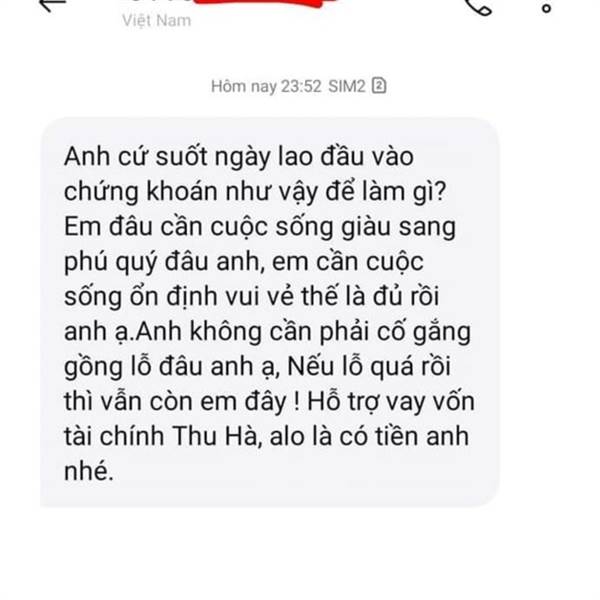This screenshot has width=600, height=600.
Task: Open the three-dot more options menu
Action: point(546,7)
